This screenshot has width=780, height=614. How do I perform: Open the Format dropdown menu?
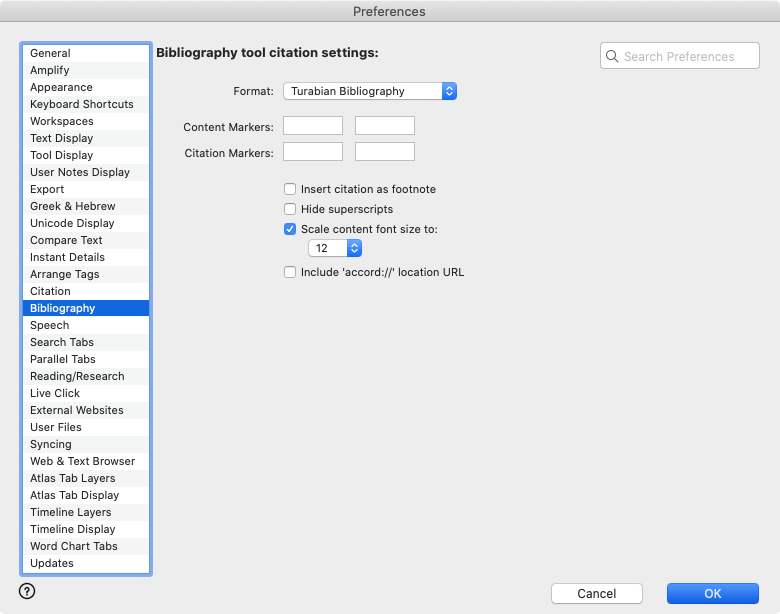pos(370,91)
